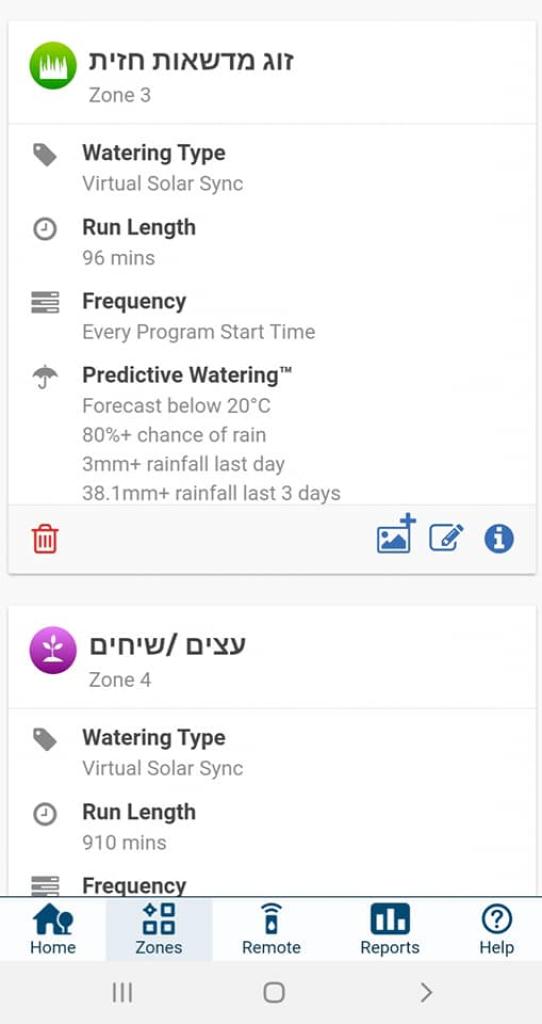Viewport: 542px width, 1024px height.
Task: Tap the Android back arrow
Action: coord(426,993)
